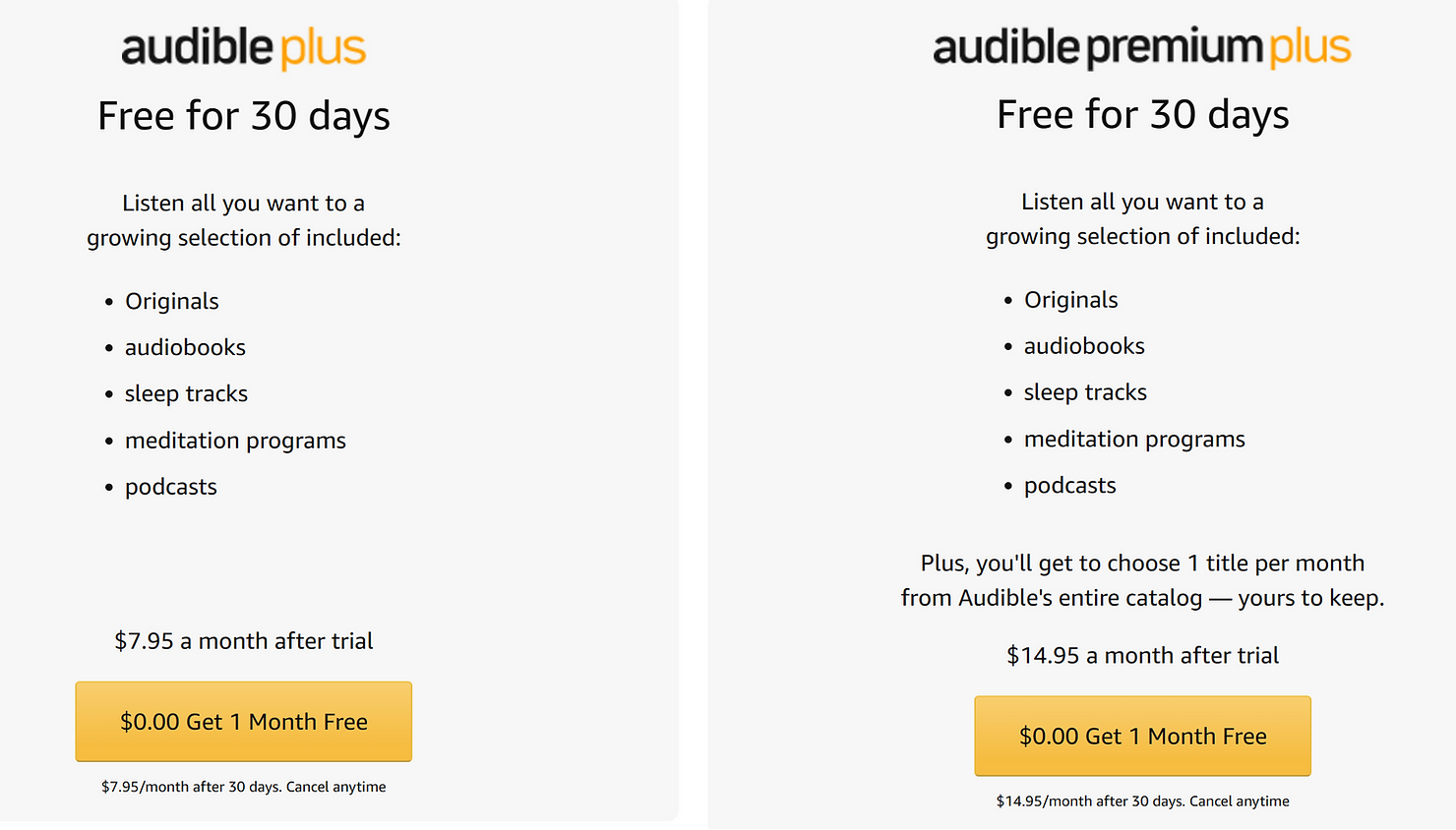Click "Cancel anytime" text on the right card
The width and height of the screenshot is (1456, 830).
(1239, 800)
